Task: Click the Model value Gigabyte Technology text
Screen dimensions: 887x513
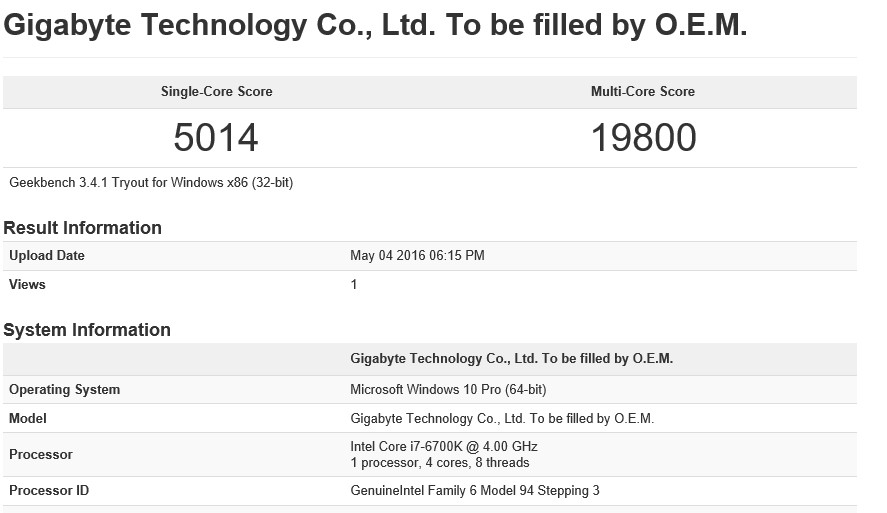Action: 502,419
